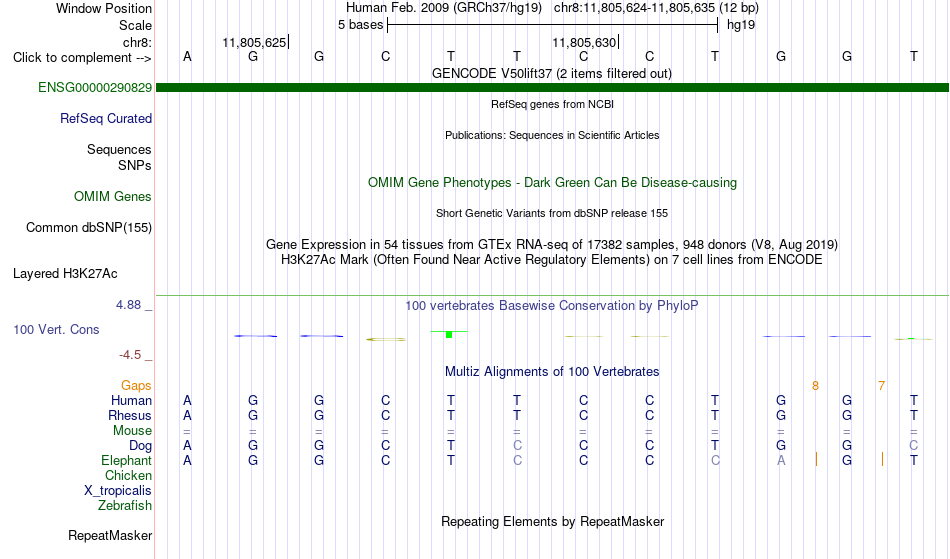Click the Common dbSNP(155) track label
The image size is (950, 559).
[89, 227]
